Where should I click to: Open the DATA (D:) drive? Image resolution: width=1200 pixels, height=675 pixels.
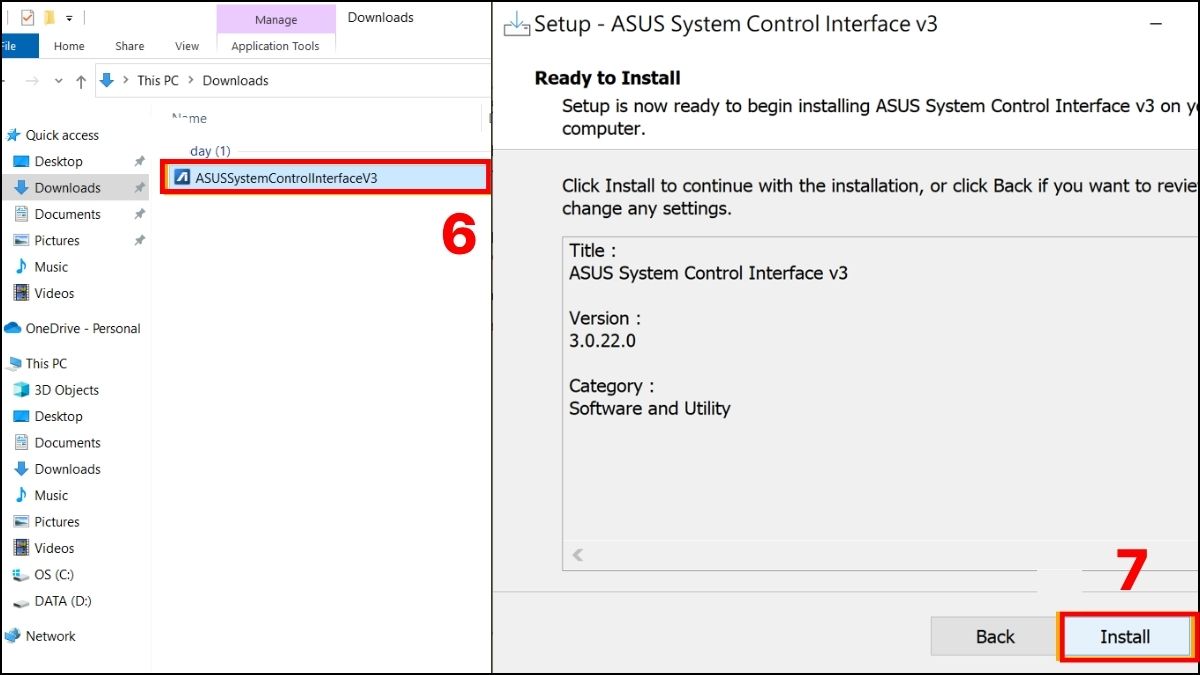64,601
